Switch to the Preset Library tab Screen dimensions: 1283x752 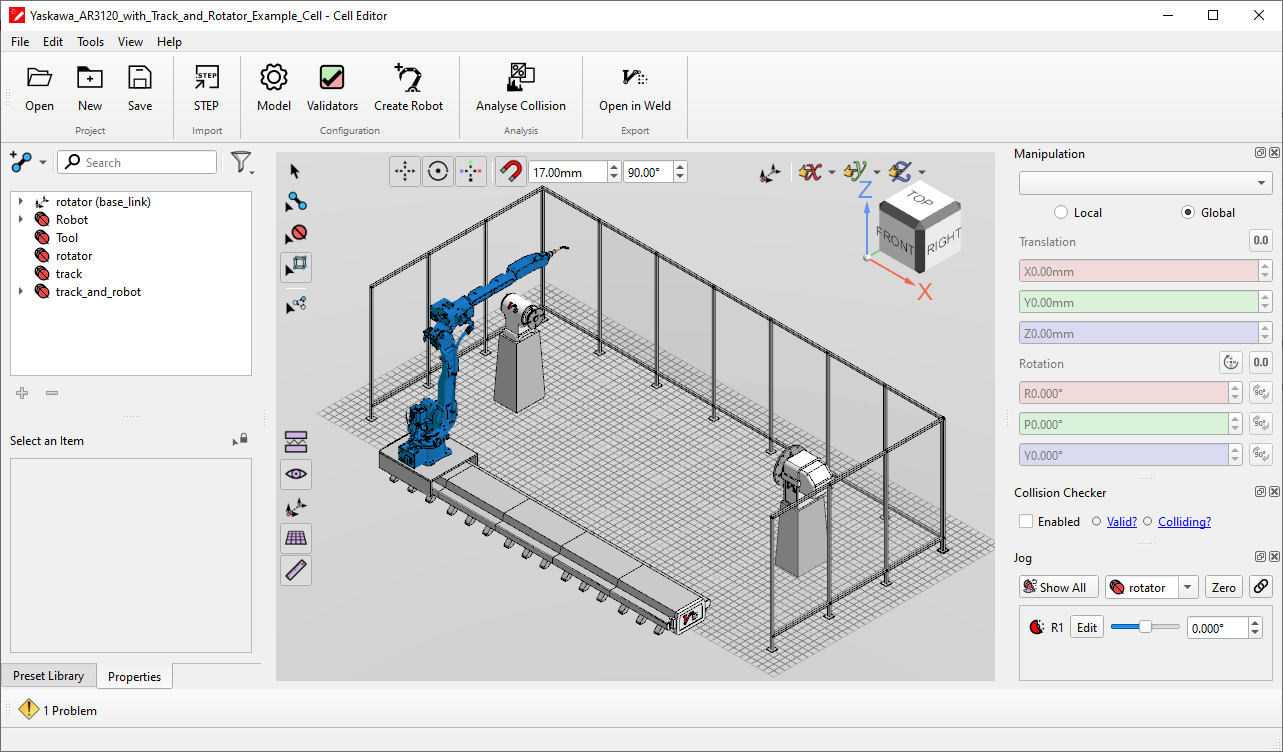pos(48,676)
